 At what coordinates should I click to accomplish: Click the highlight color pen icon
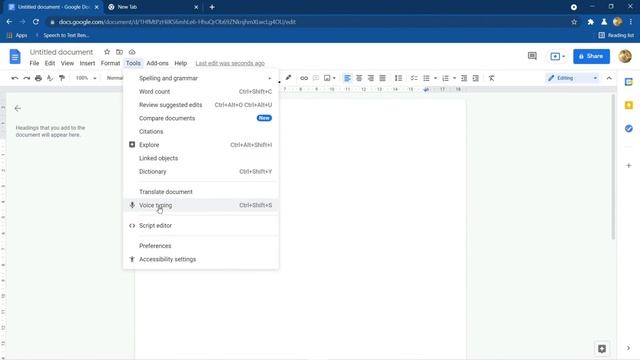288,78
